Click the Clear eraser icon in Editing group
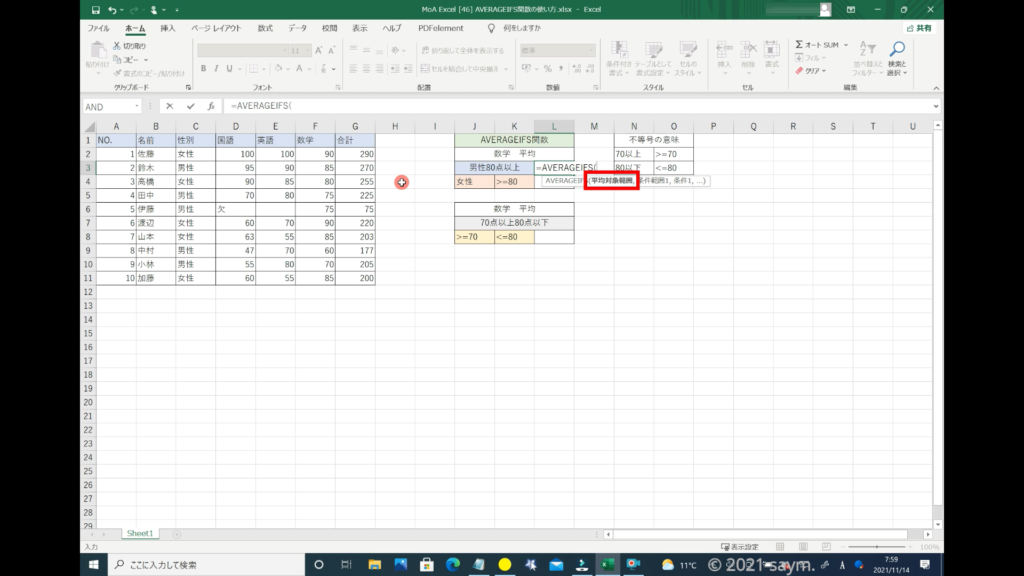The height and width of the screenshot is (576, 1024). point(800,71)
